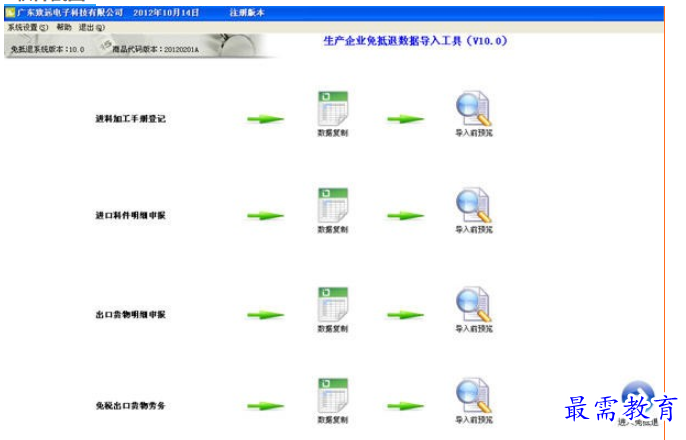Image resolution: width=686 pixels, height=440 pixels.
Task: Click 导入前预览 icon for 免税出口货物劳务
Action: pyautogui.click(x=473, y=395)
